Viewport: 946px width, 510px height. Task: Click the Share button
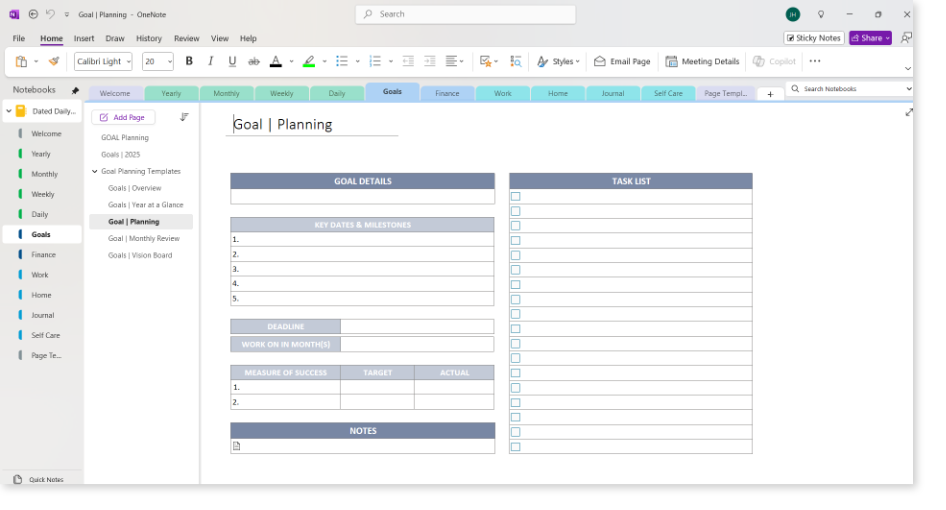870,38
